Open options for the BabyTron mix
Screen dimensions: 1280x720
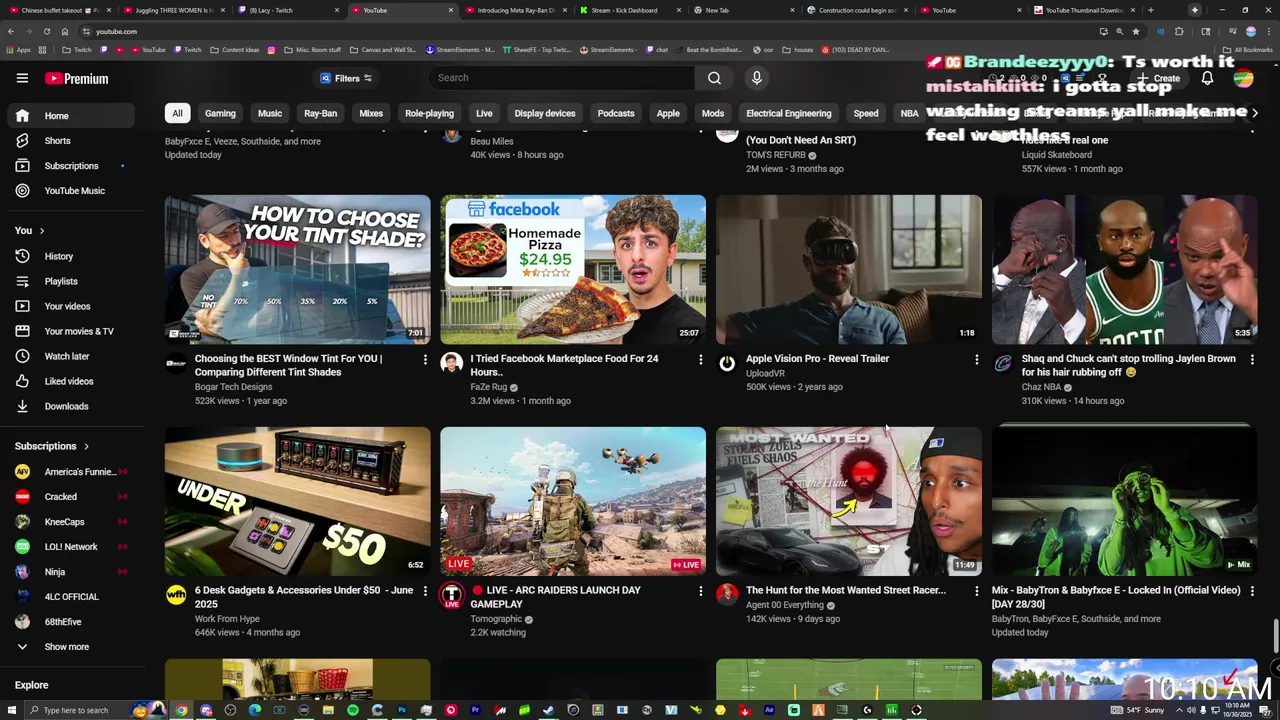point(1252,591)
